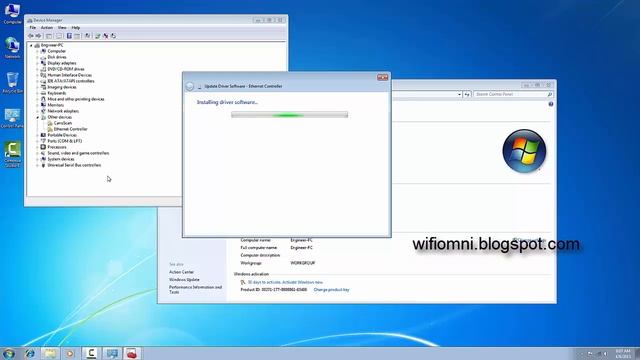The image size is (640, 360).
Task: Click the clock in the system tray
Action: click(623, 353)
